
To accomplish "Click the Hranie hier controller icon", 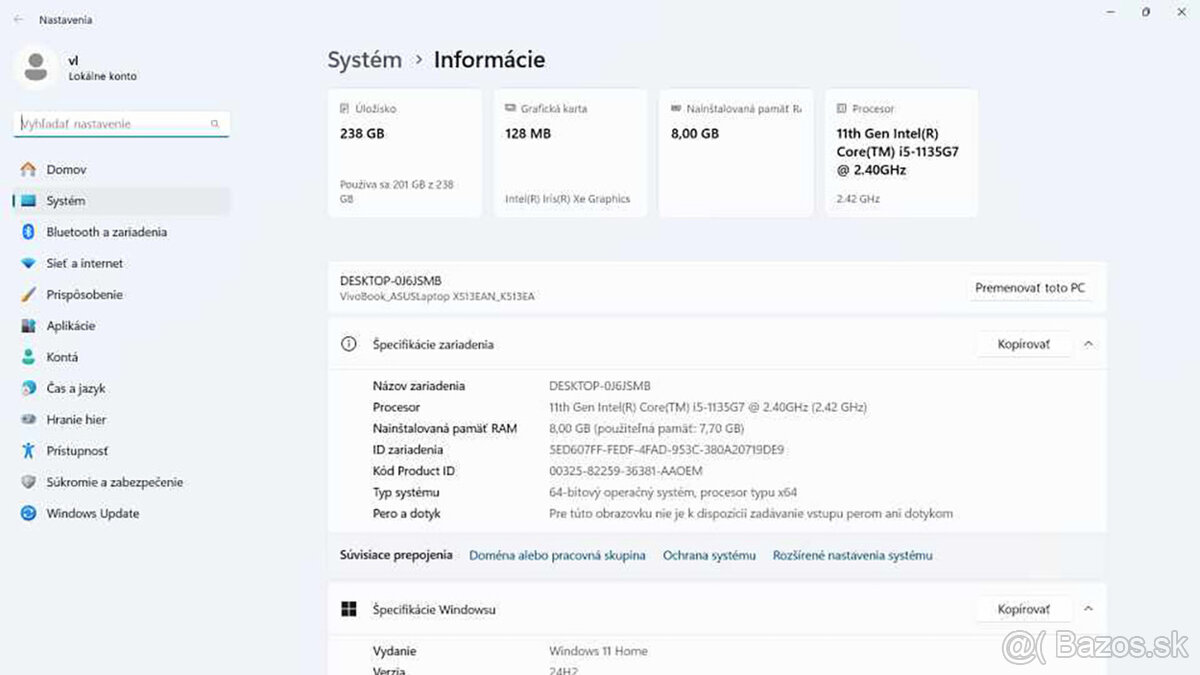I will coord(30,419).
